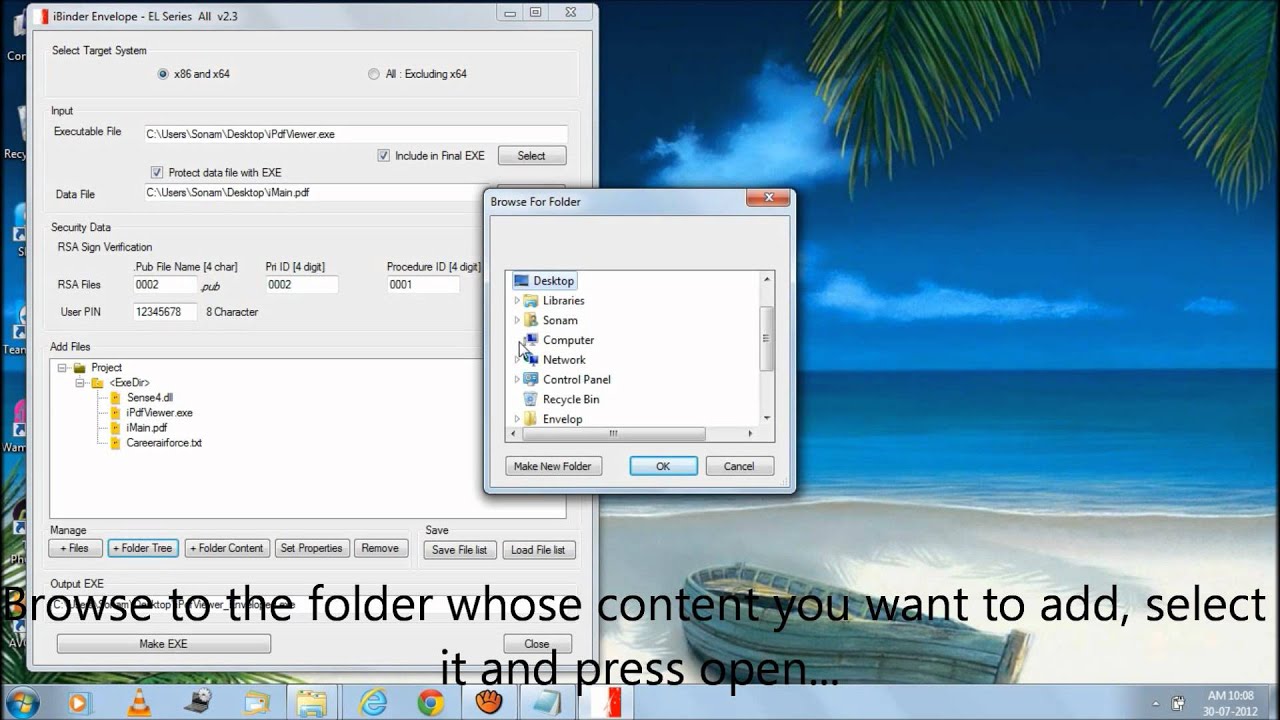Click the folder tree horizontal scrollbar thumb
Screen dimensions: 1280x720
point(614,434)
